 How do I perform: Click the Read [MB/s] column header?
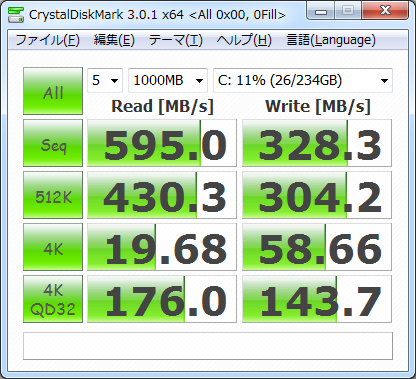[x=162, y=107]
